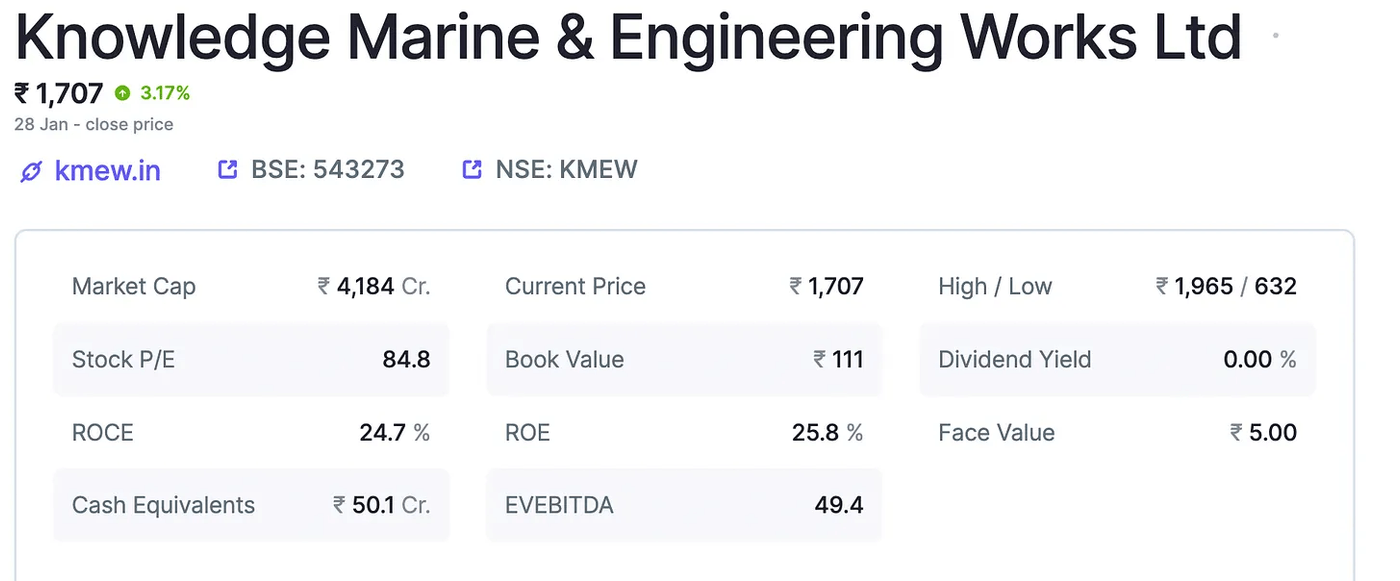Open the BSE: 543273 exchange listing link
This screenshot has width=1400, height=581.
[x=326, y=169]
